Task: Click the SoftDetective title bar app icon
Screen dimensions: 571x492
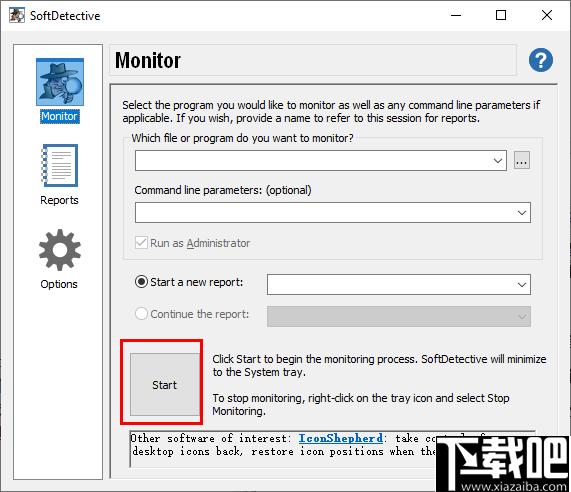Action: (x=17, y=15)
